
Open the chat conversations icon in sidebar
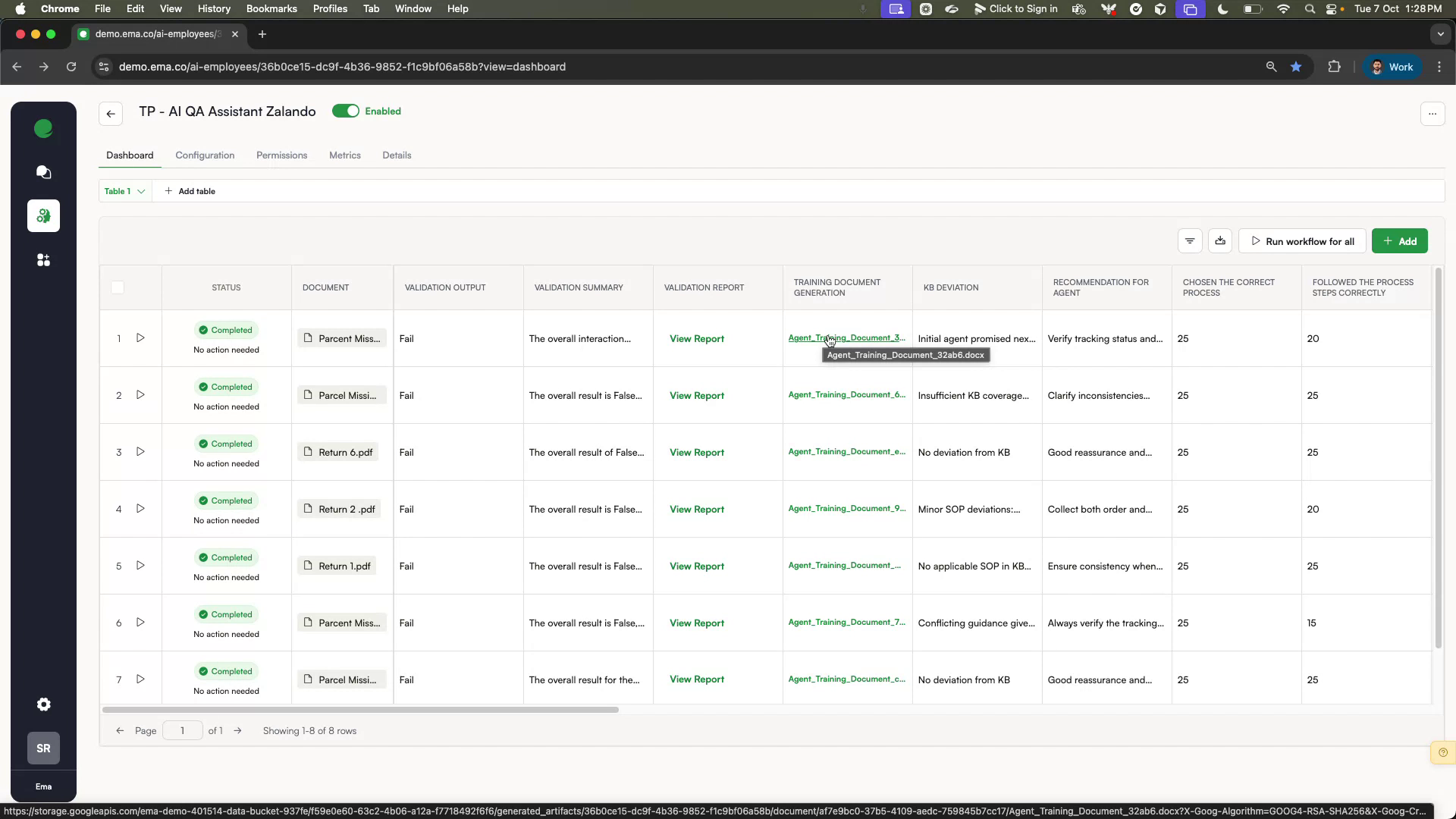(x=43, y=173)
